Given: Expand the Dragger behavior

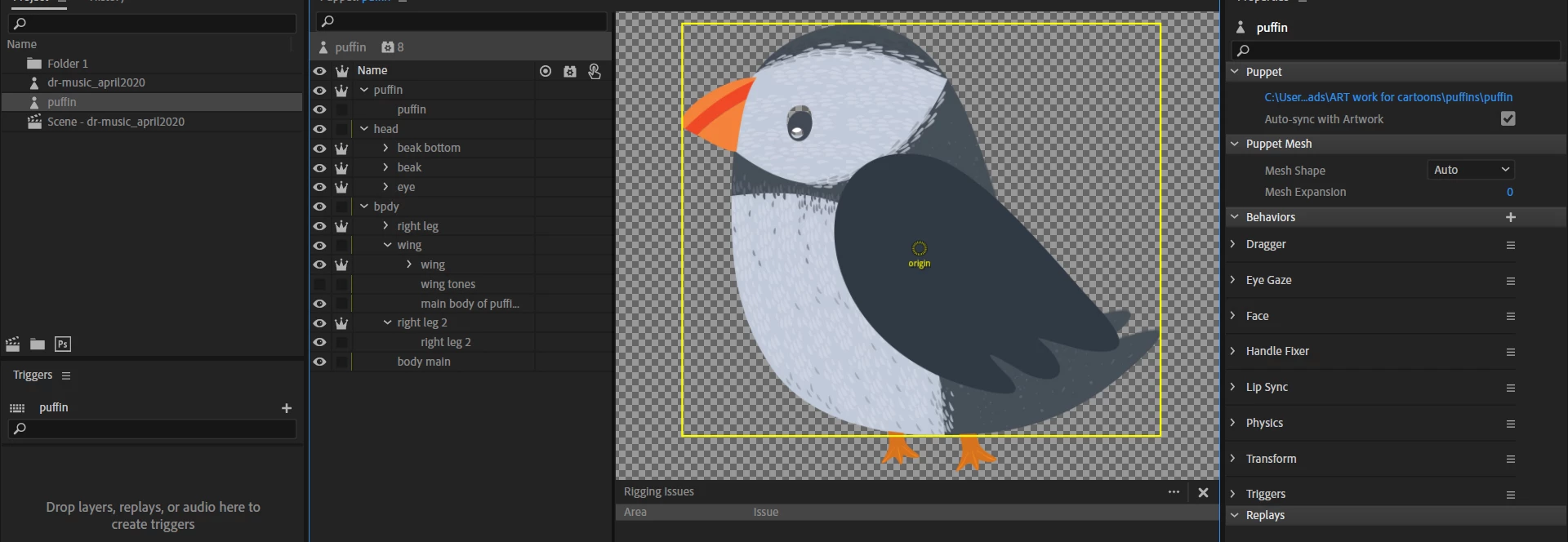Looking at the screenshot, I should point(1233,244).
